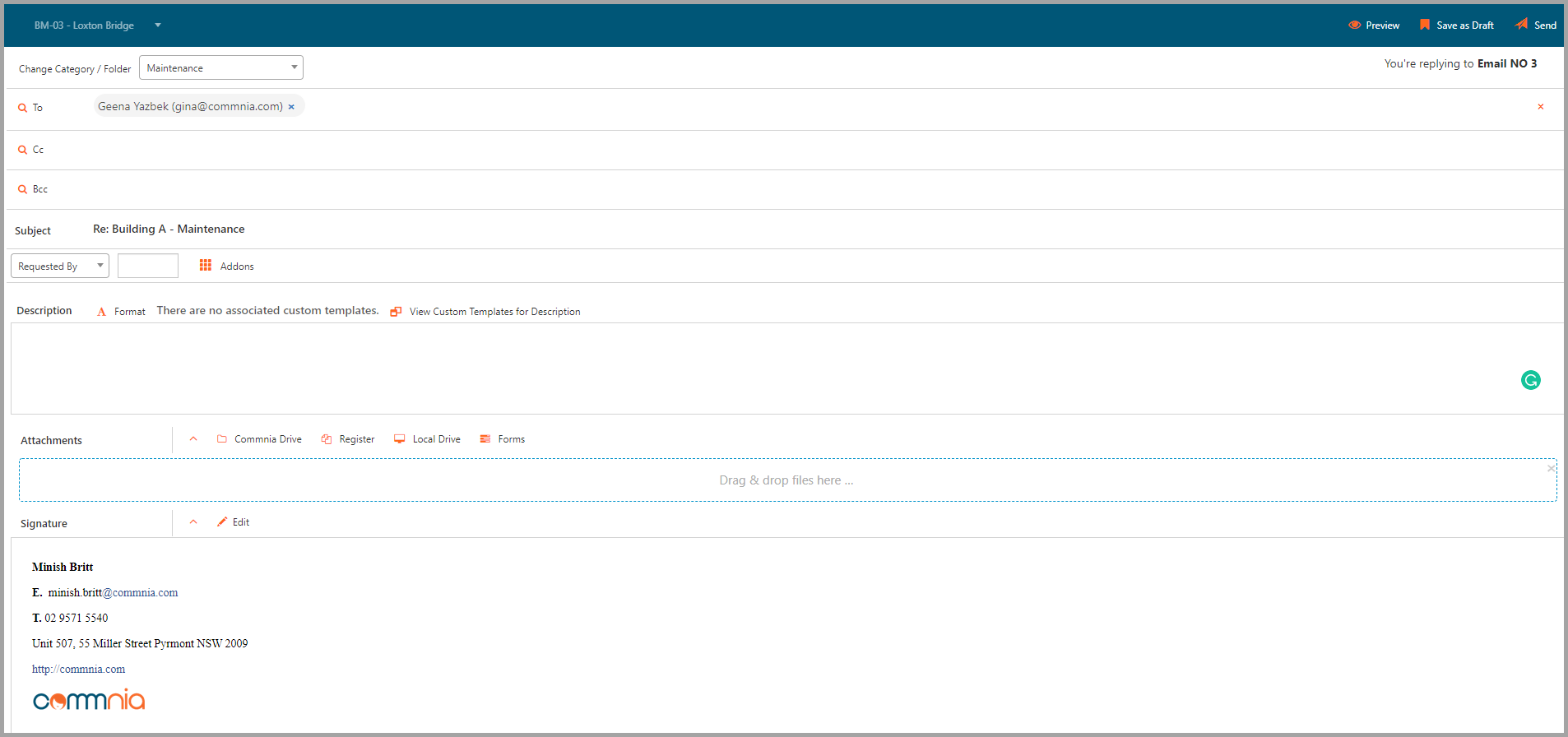Viewport: 1568px width, 737px height.
Task: Open Forms attachment option
Action: click(503, 439)
